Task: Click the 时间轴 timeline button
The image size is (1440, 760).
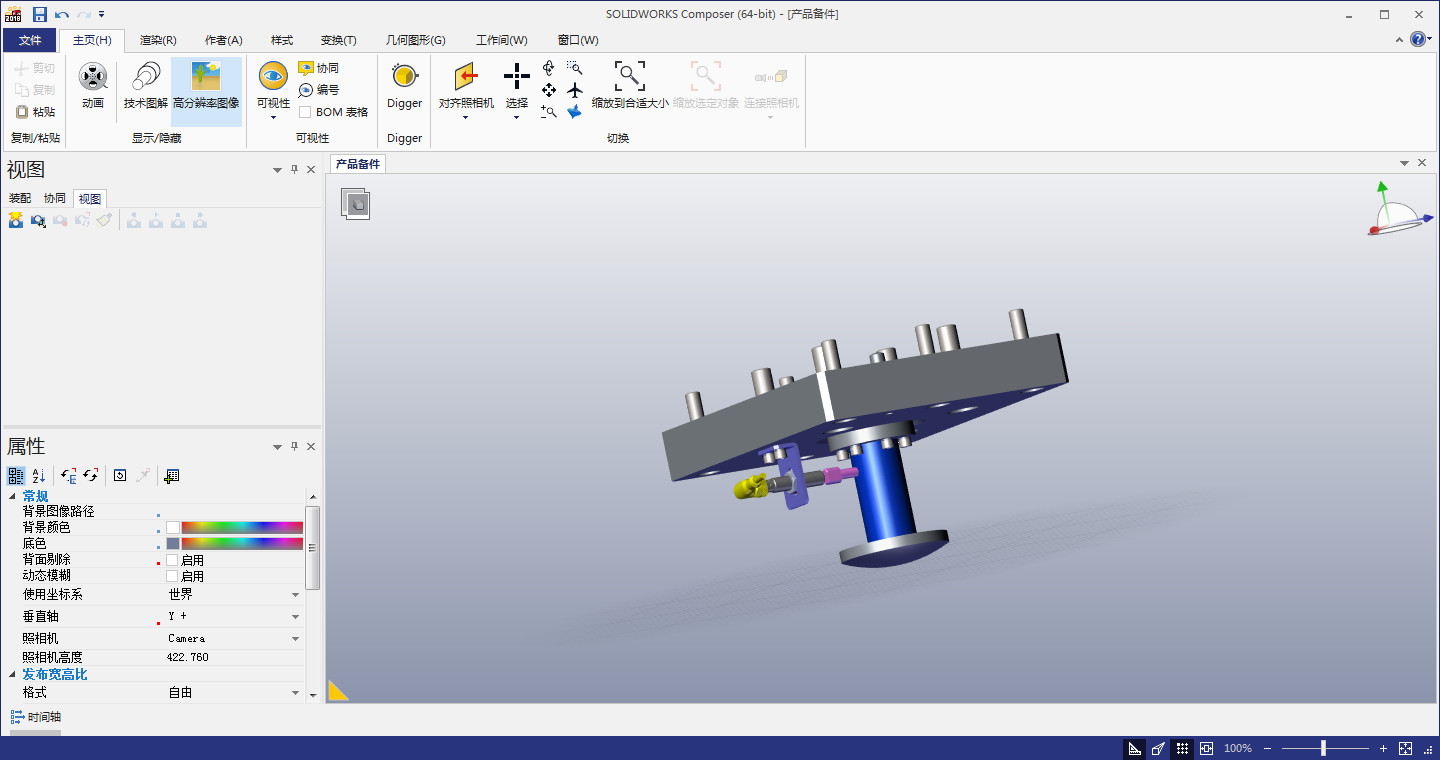Action: (36, 717)
